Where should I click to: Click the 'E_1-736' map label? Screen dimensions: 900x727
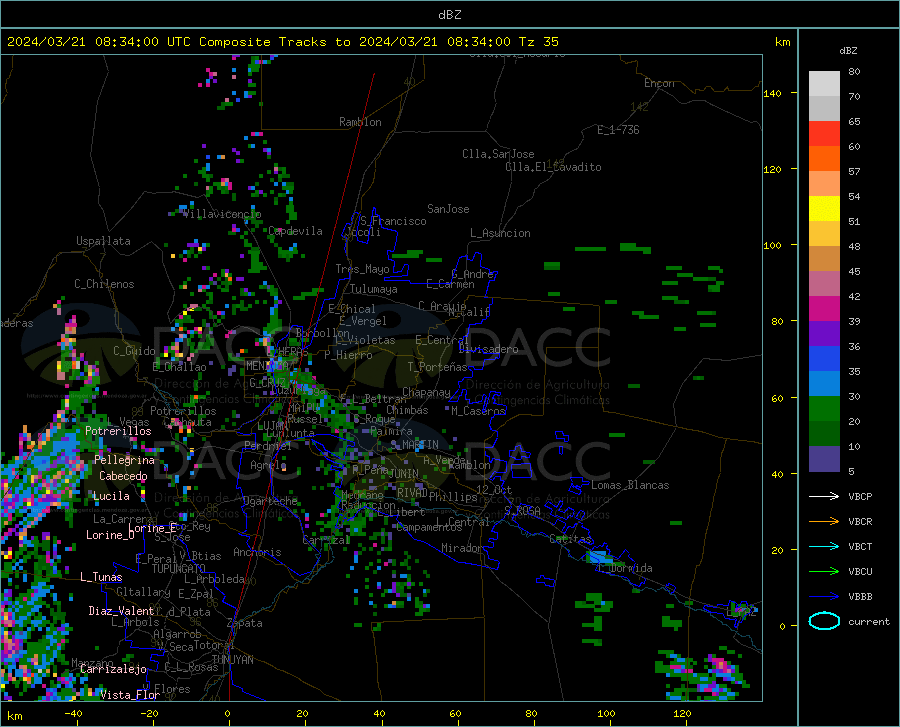618,130
